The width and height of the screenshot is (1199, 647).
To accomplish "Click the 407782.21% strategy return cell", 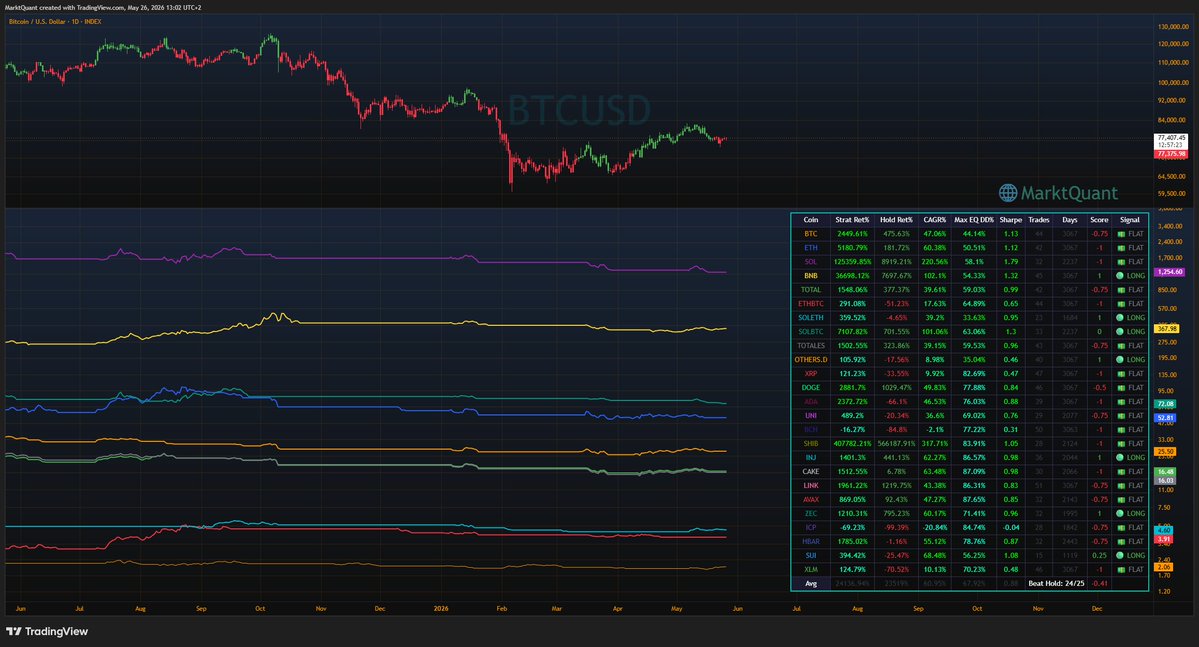I will click(852, 444).
